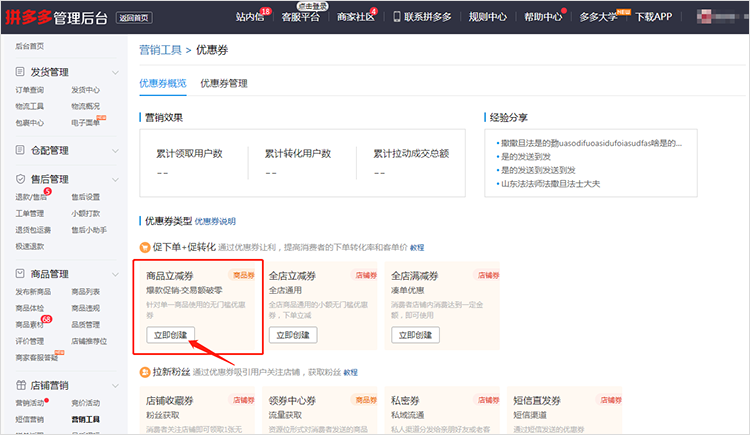The height and width of the screenshot is (435, 750).
Task: Open 商家社区 in the top navigation
Action: pyautogui.click(x=355, y=17)
